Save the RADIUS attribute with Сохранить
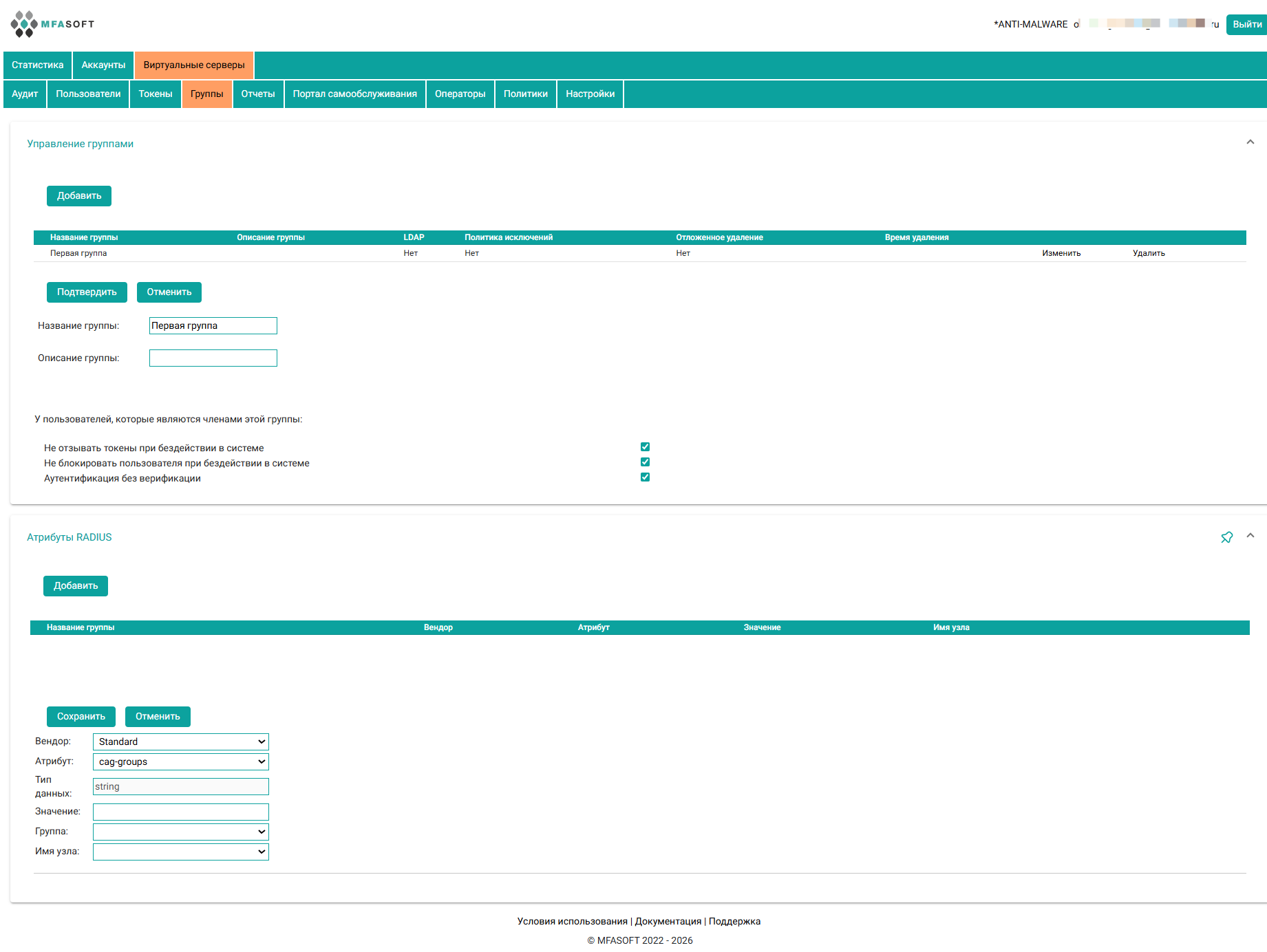 81,717
